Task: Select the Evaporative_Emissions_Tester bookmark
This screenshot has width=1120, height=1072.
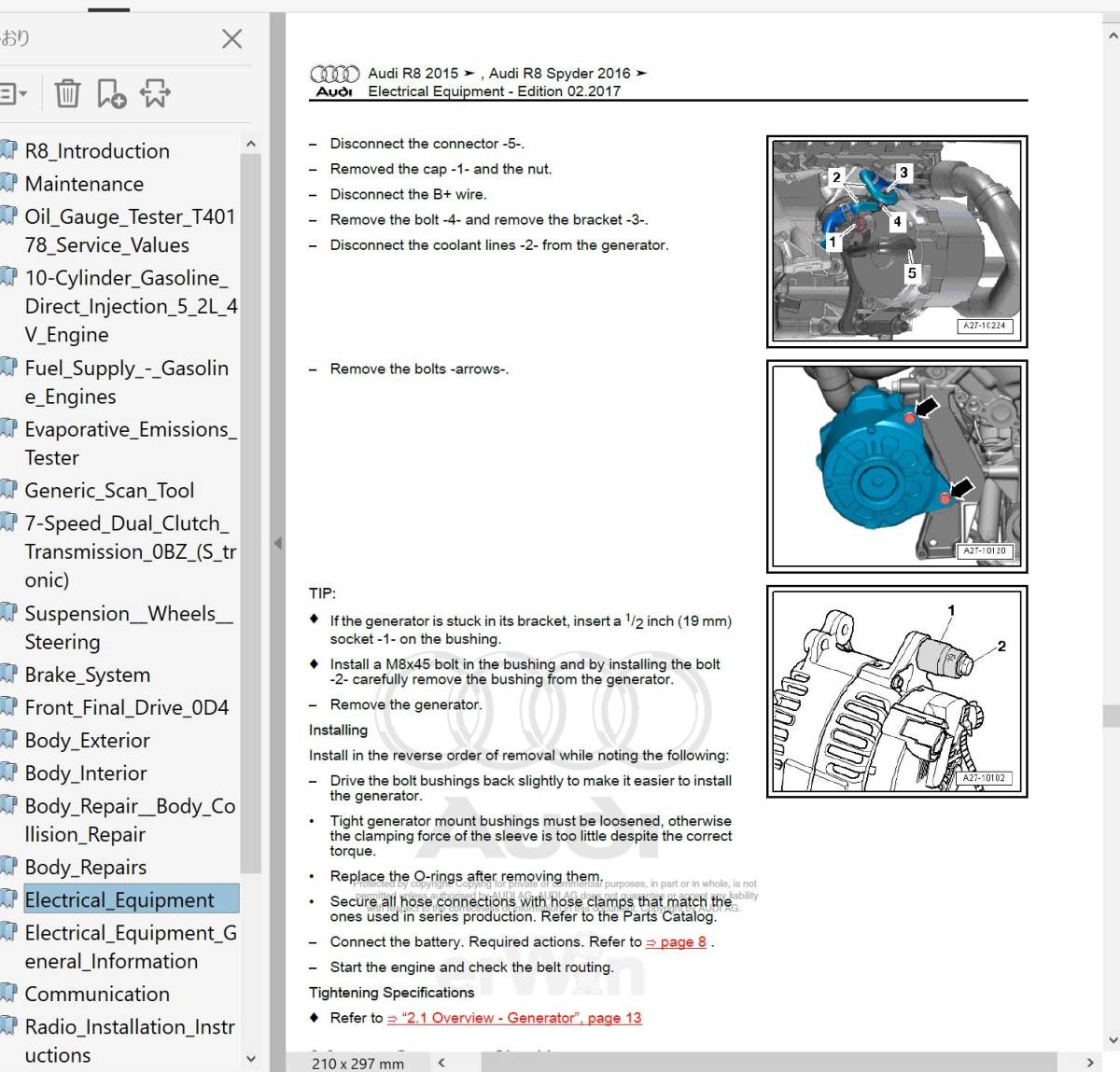Action: tap(131, 443)
